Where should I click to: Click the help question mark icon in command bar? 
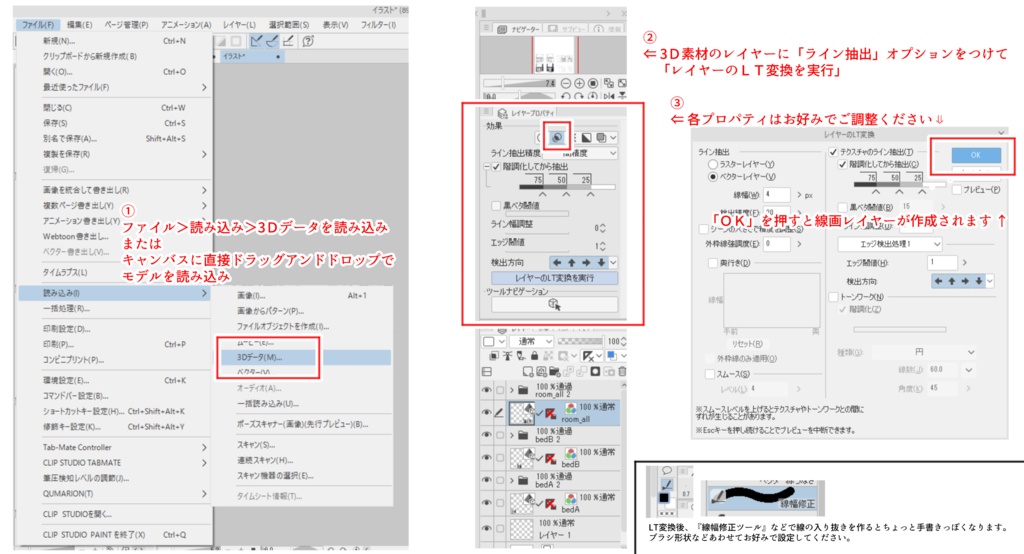[x=308, y=41]
